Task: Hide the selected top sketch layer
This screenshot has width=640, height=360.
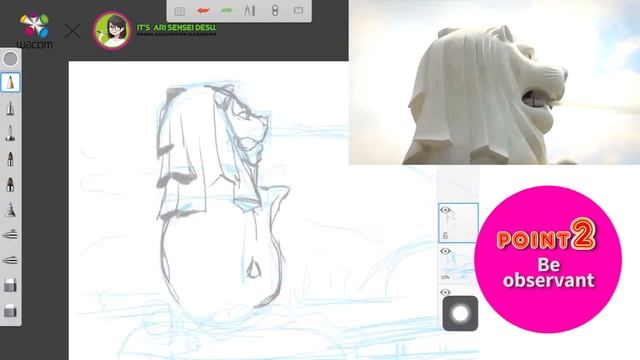Action: [445, 210]
